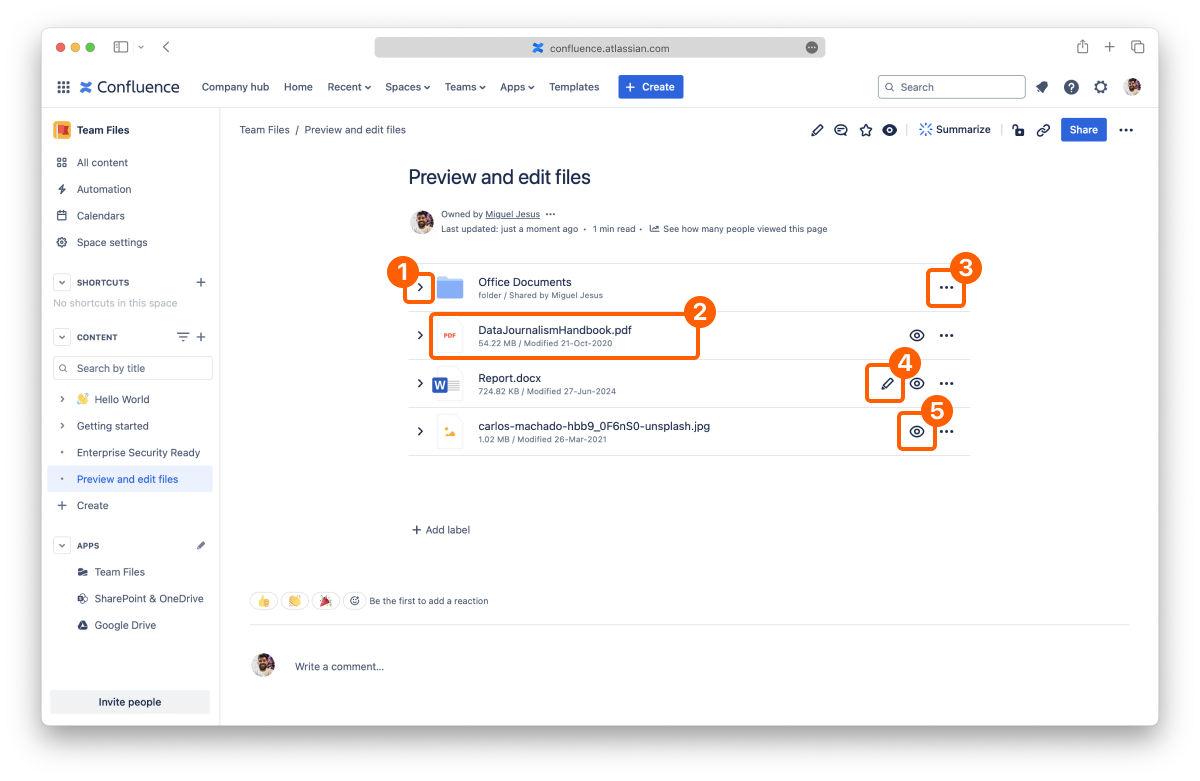Open the help question mark icon
This screenshot has width=1200, height=781.
point(1071,87)
